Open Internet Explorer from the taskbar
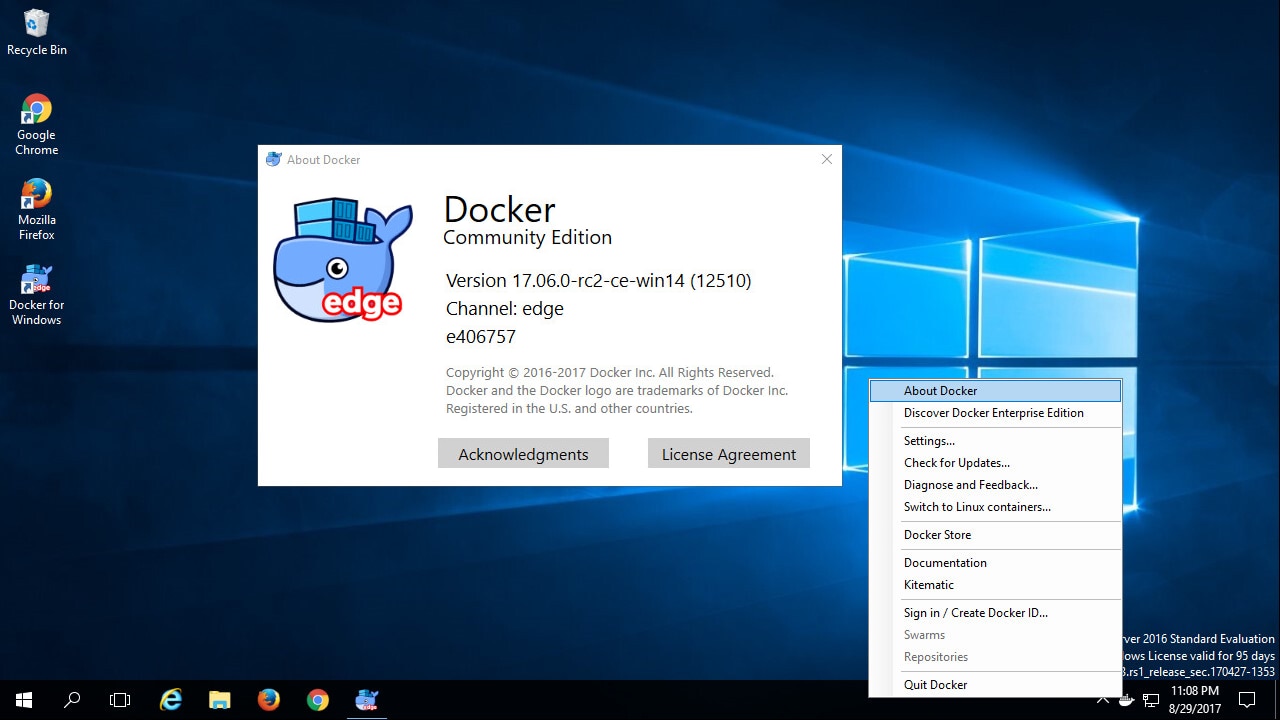This screenshot has width=1280, height=720. click(x=170, y=699)
